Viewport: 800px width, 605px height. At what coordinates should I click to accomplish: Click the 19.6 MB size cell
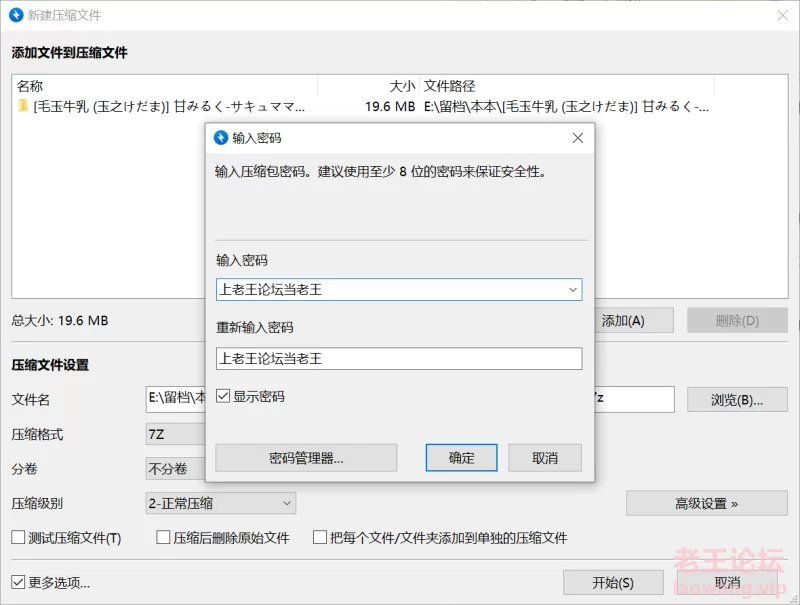pos(390,106)
